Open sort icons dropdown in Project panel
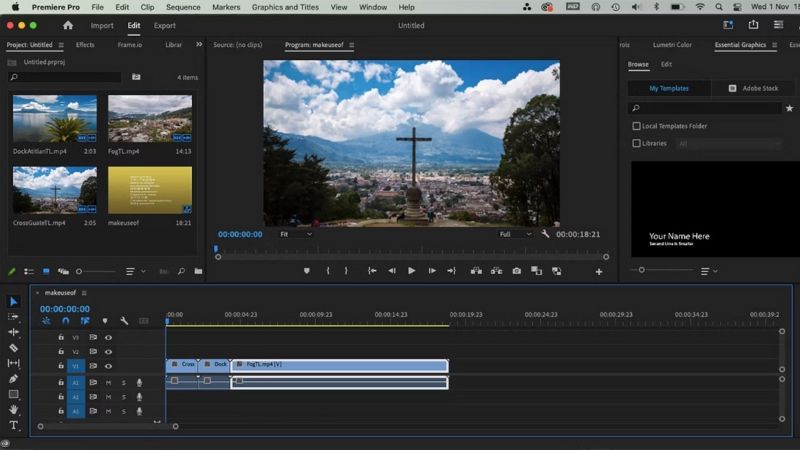 click(135, 271)
